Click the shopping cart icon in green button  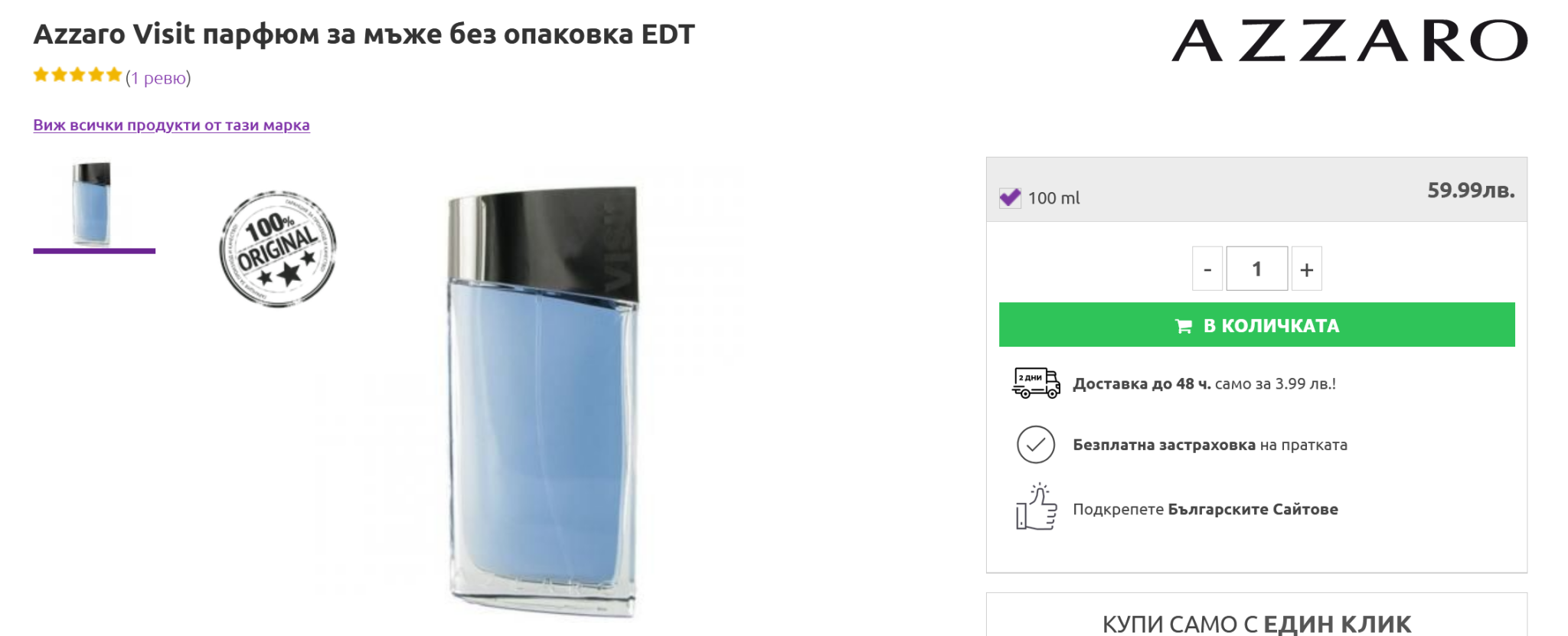click(x=1184, y=326)
